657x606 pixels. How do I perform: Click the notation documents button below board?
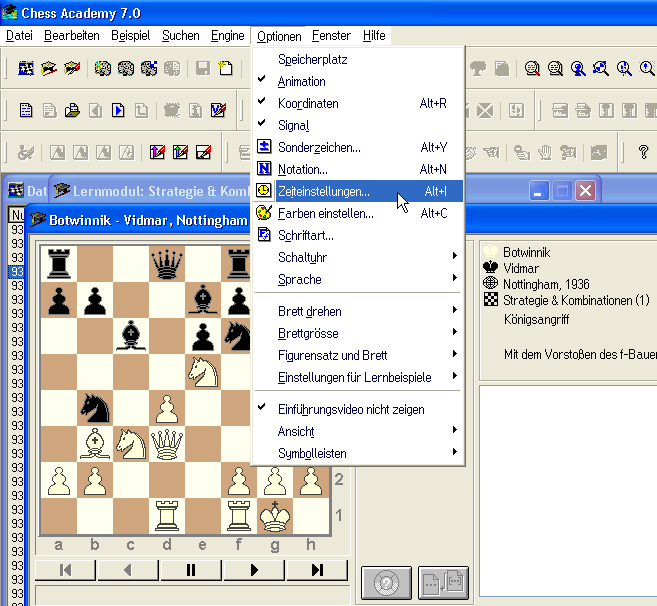click(x=443, y=583)
